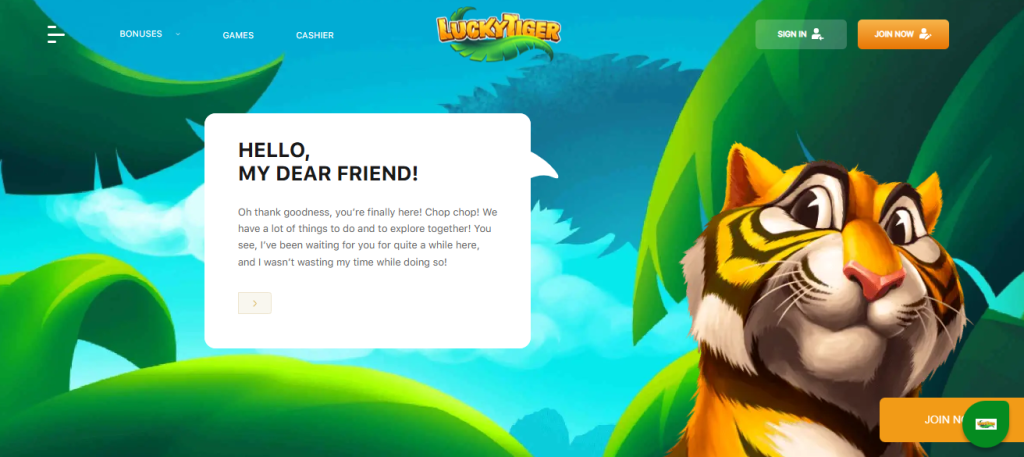Open the hamburger menu icon
Image resolution: width=1024 pixels, height=457 pixels.
[x=56, y=34]
